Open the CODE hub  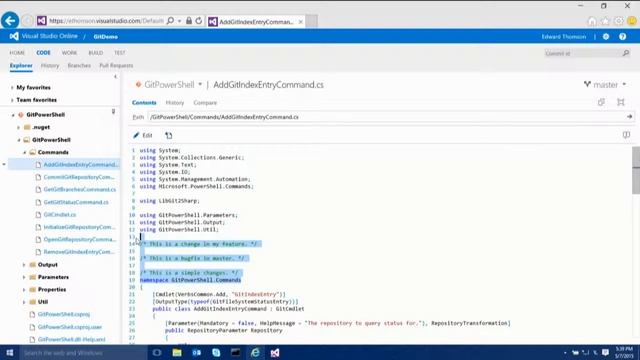[x=43, y=53]
